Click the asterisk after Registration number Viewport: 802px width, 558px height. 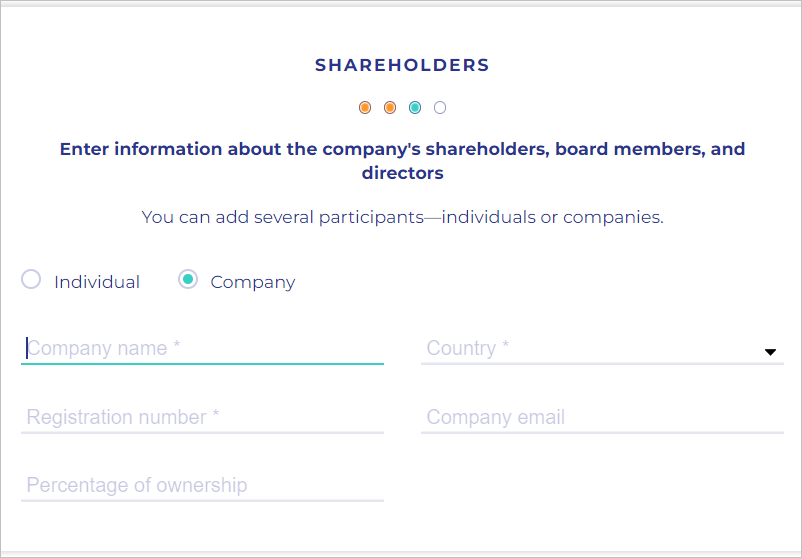coord(215,415)
